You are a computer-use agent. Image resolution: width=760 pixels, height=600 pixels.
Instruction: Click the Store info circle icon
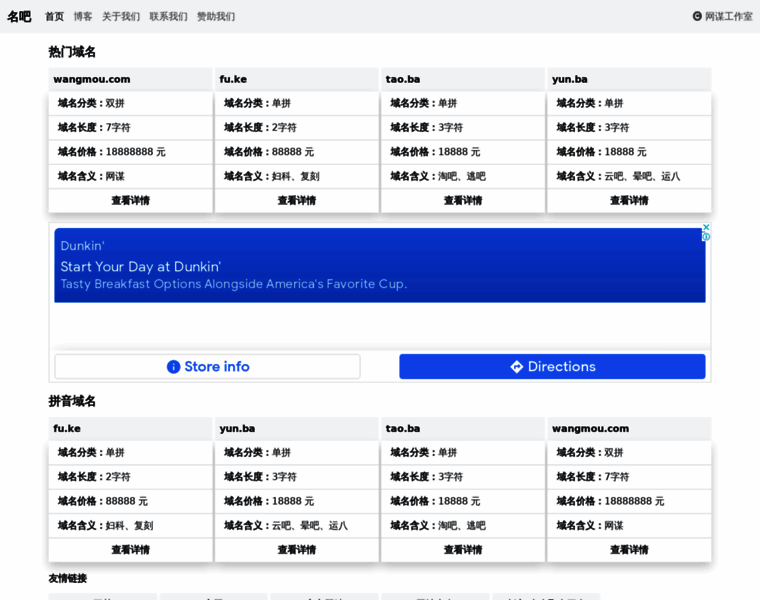[174, 367]
